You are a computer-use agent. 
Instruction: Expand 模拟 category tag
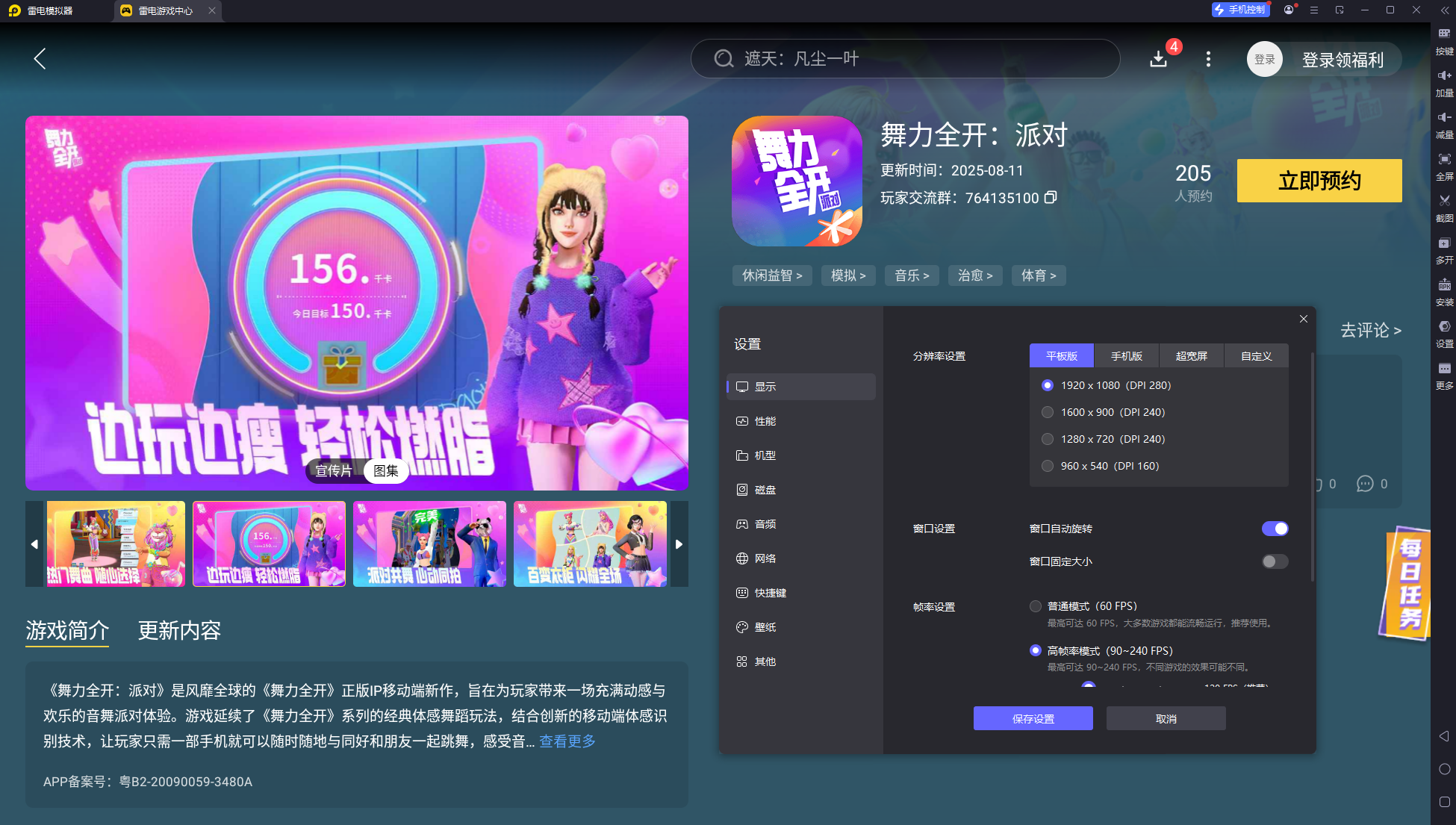pyautogui.click(x=848, y=275)
